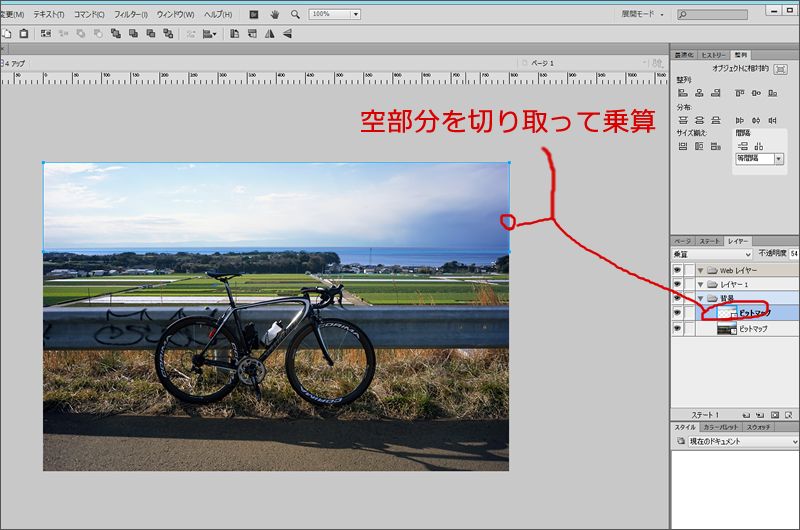Toggle lock box for bottom ビットマップ
Image resolution: width=800 pixels, height=530 pixels.
[x=689, y=329]
